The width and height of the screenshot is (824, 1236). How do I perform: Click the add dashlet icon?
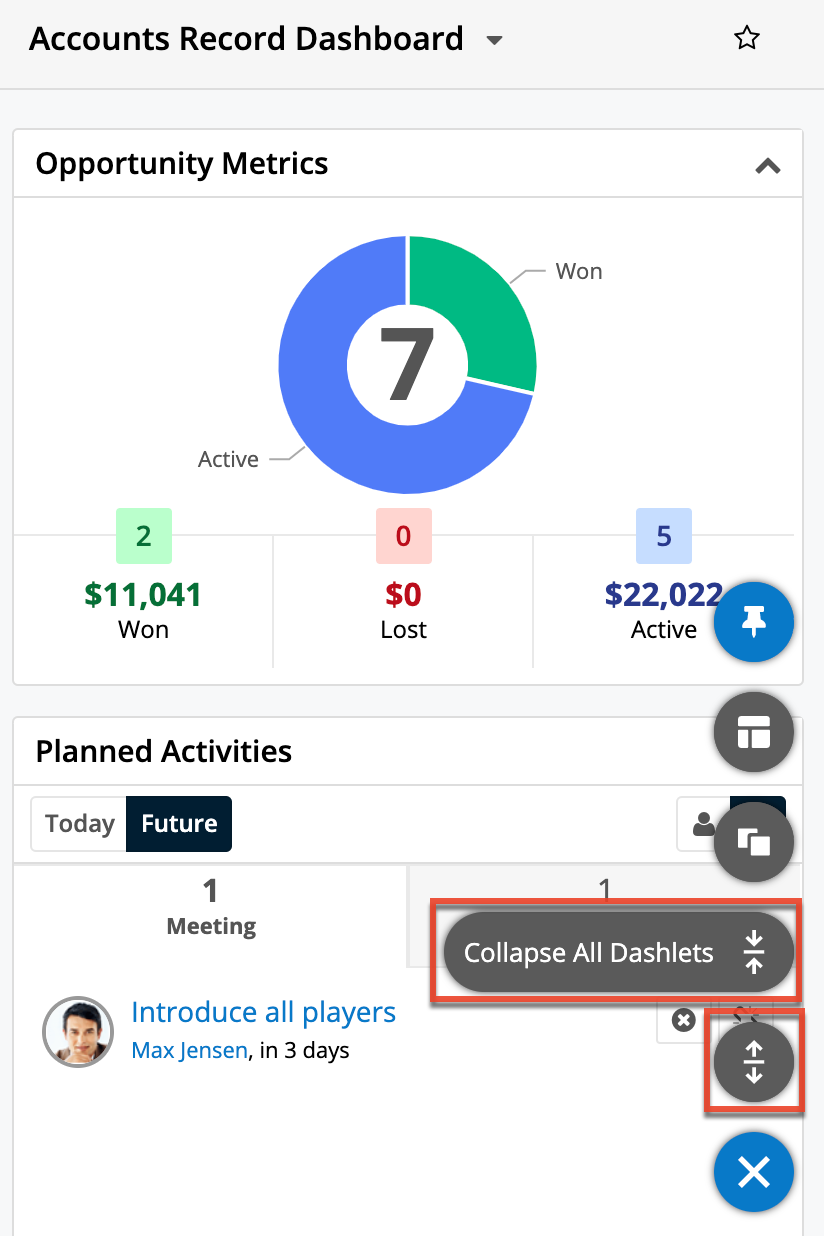pyautogui.click(x=754, y=842)
